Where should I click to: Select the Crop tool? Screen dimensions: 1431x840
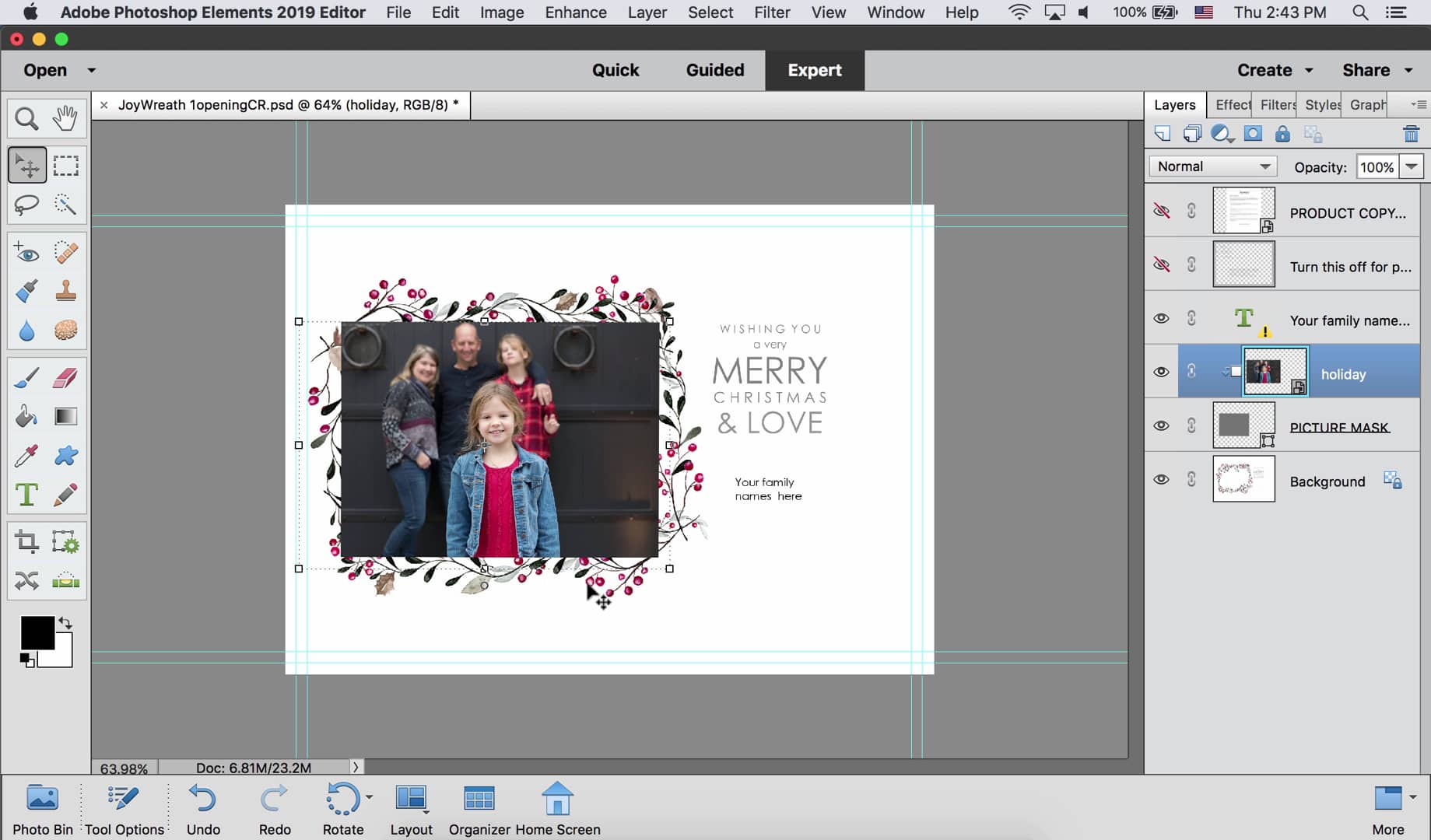pyautogui.click(x=26, y=542)
